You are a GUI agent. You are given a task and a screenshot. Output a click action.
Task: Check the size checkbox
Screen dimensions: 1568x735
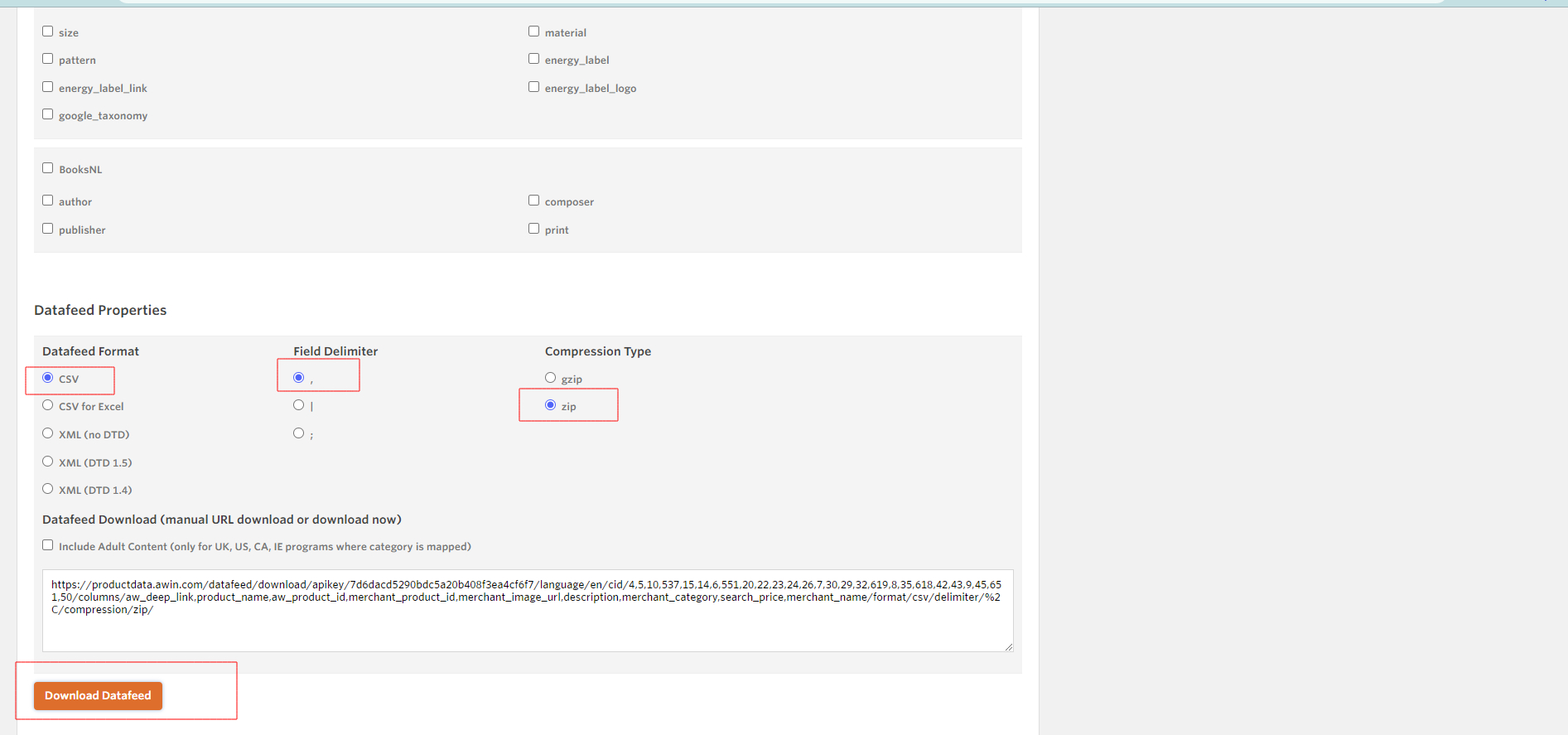click(48, 31)
